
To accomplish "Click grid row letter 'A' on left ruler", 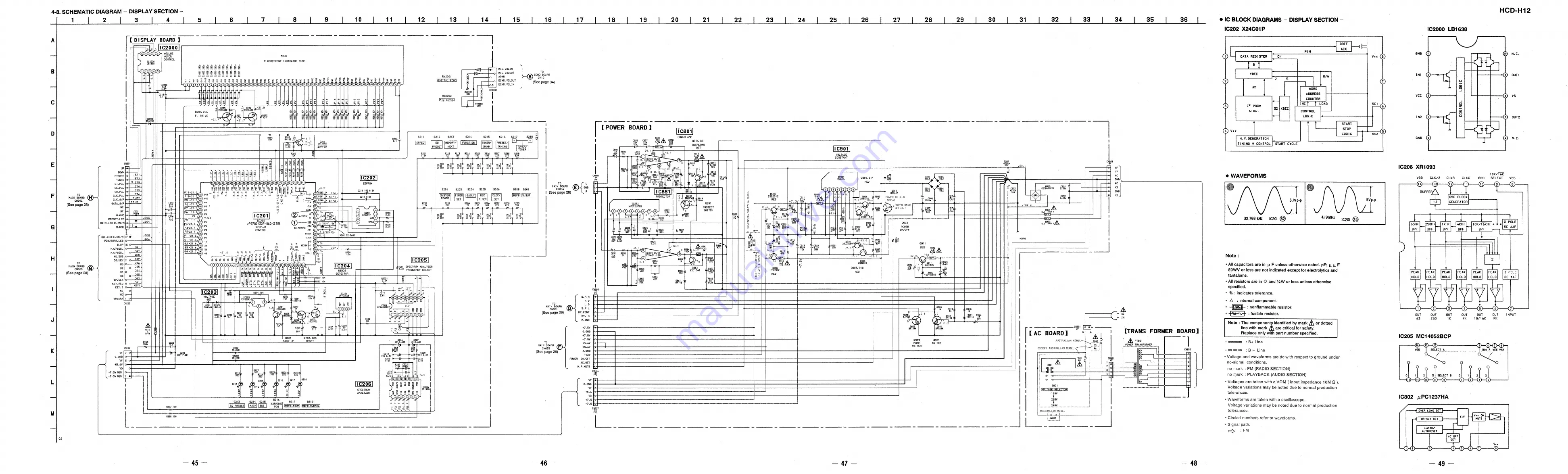I will click(x=53, y=40).
